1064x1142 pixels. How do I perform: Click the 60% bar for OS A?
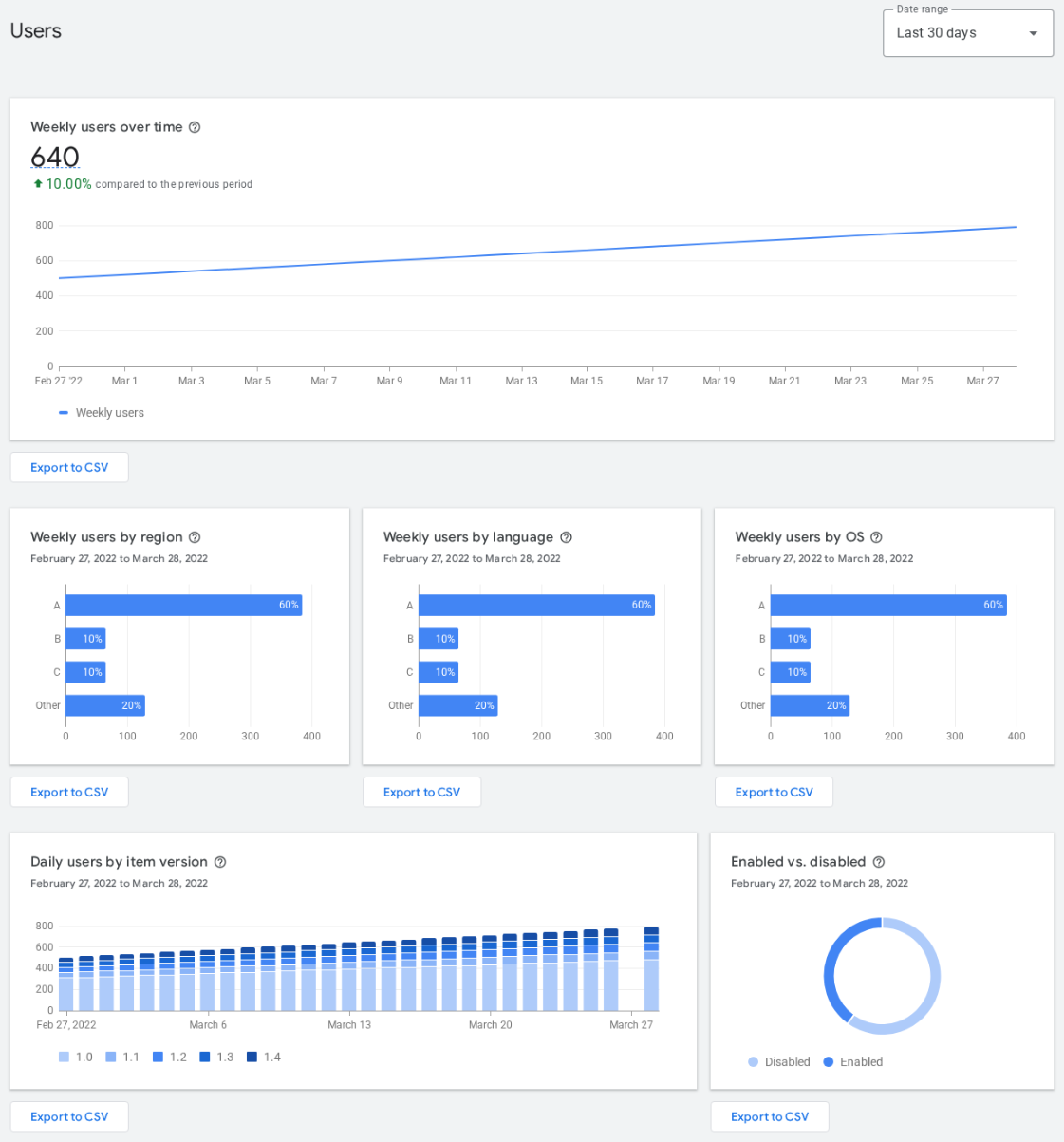[x=888, y=605]
